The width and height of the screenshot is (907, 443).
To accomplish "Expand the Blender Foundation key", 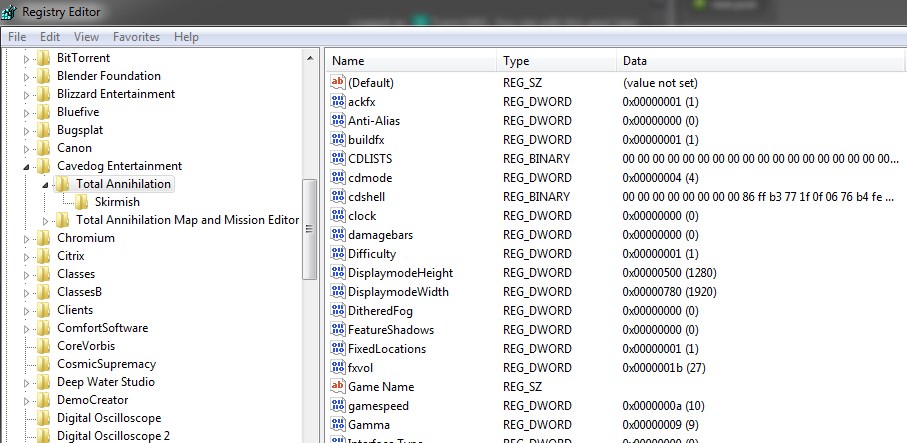I will click(x=26, y=77).
